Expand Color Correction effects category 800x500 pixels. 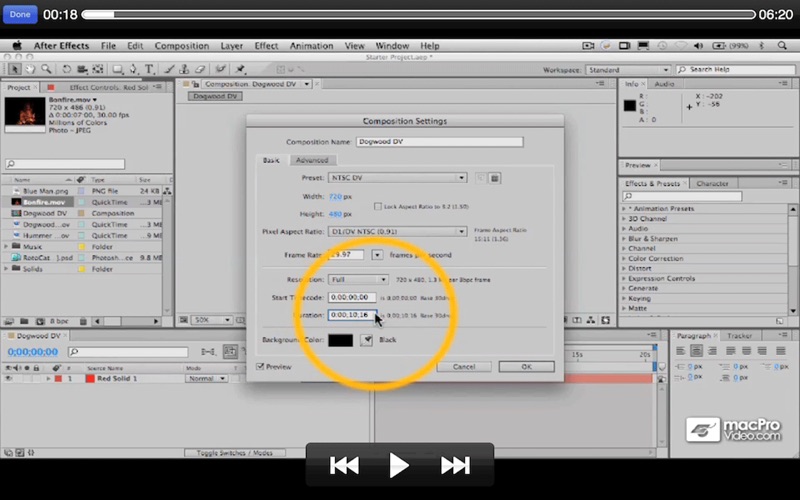(x=624, y=259)
